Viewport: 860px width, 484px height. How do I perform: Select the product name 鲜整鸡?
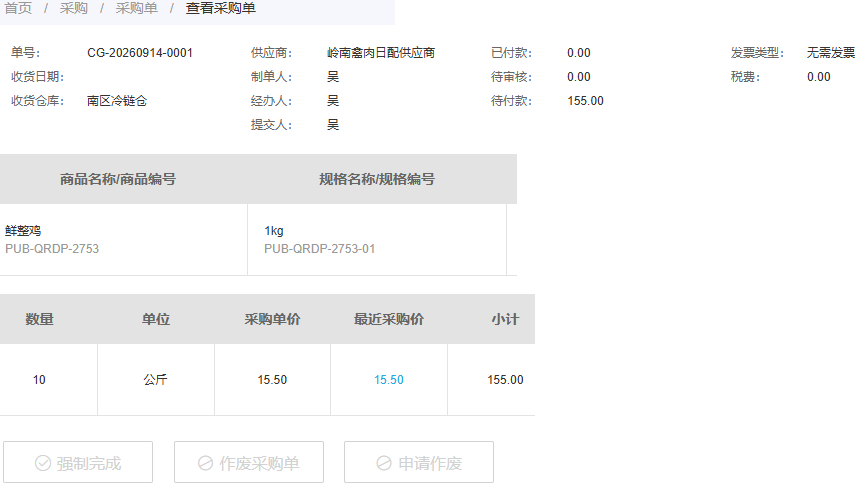point(23,231)
